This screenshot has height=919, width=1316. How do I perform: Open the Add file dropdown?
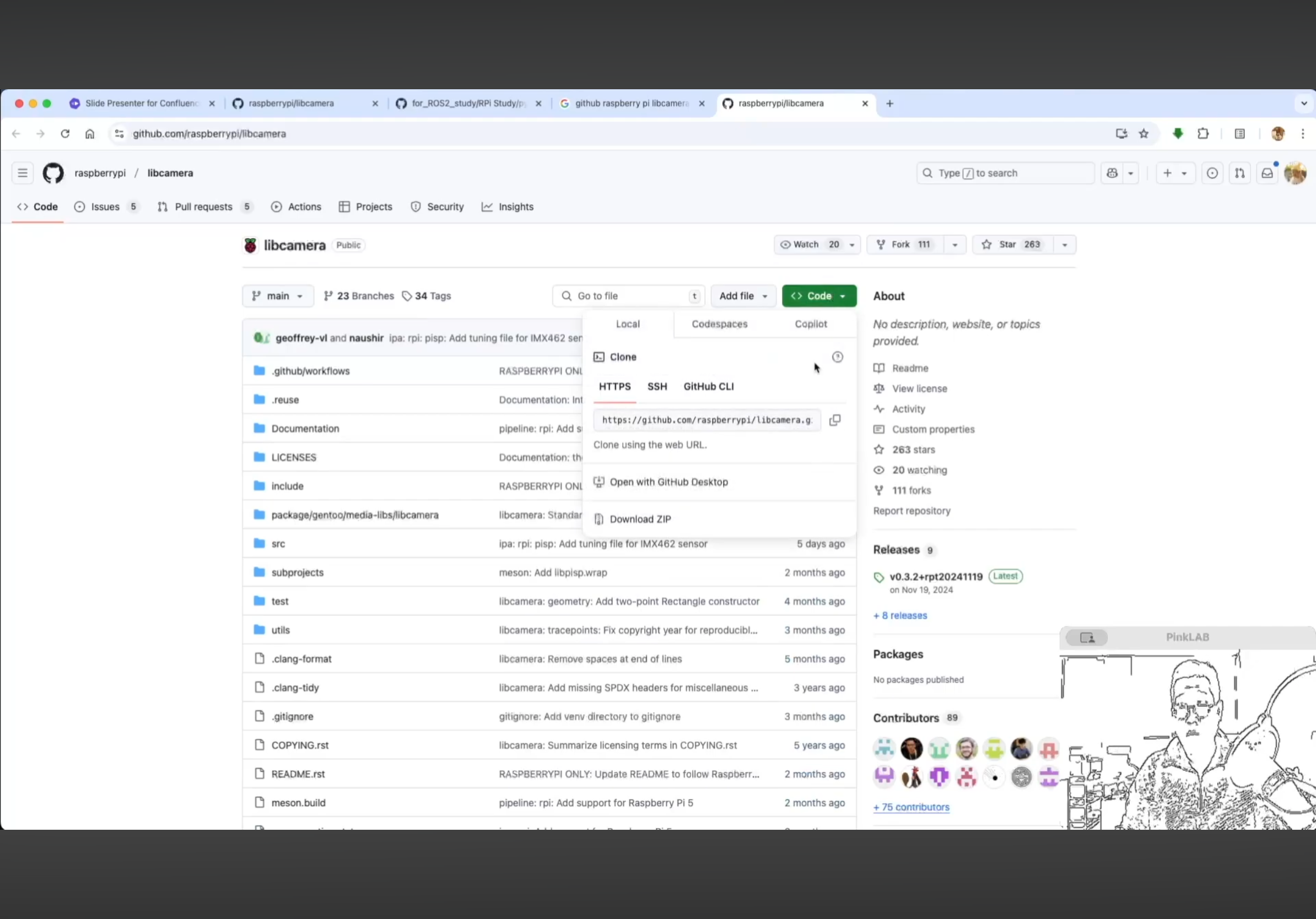[x=743, y=296]
